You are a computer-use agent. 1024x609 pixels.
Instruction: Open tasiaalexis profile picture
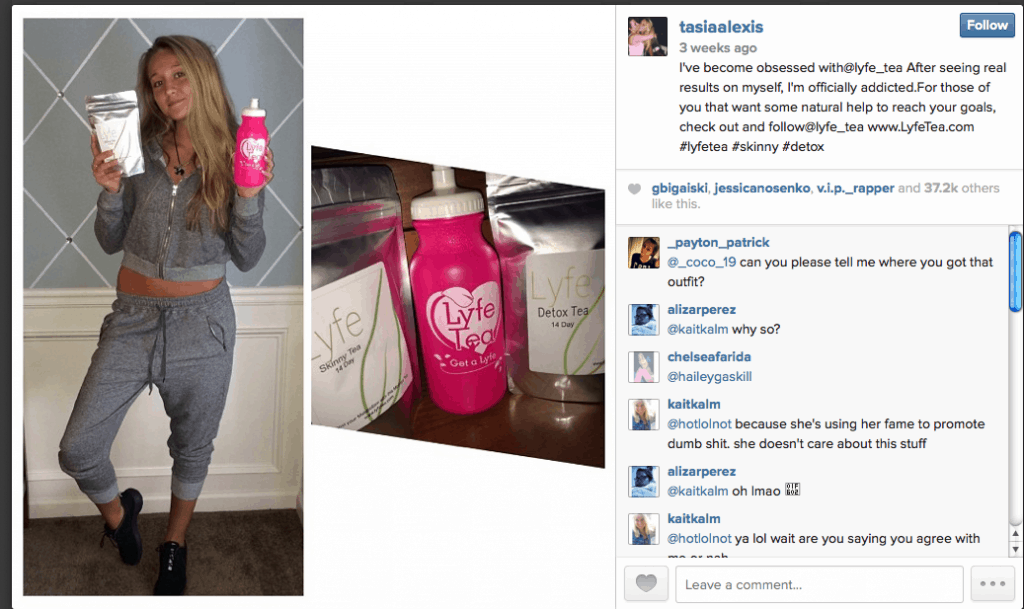tap(647, 37)
